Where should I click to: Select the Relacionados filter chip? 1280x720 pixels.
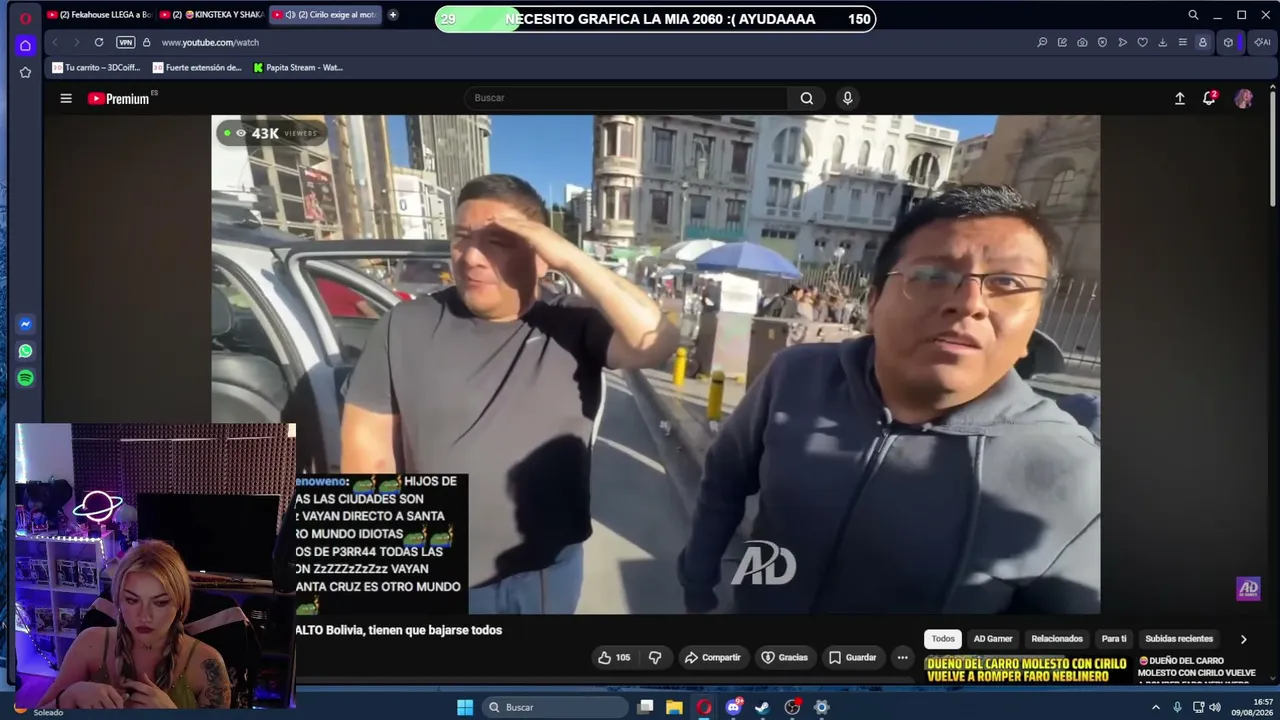tap(1057, 639)
